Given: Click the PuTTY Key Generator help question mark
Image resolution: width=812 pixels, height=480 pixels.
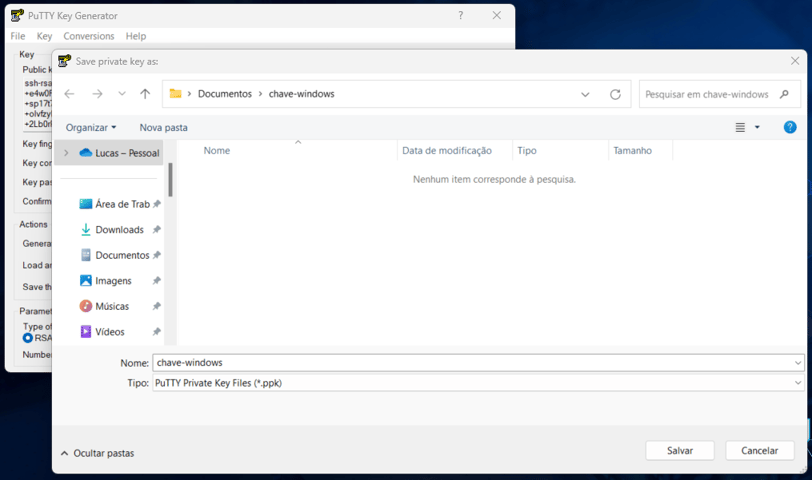Looking at the screenshot, I should coord(460,16).
